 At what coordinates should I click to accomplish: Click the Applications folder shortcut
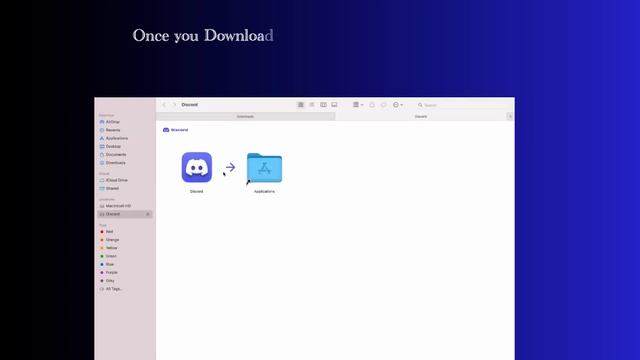click(x=264, y=168)
